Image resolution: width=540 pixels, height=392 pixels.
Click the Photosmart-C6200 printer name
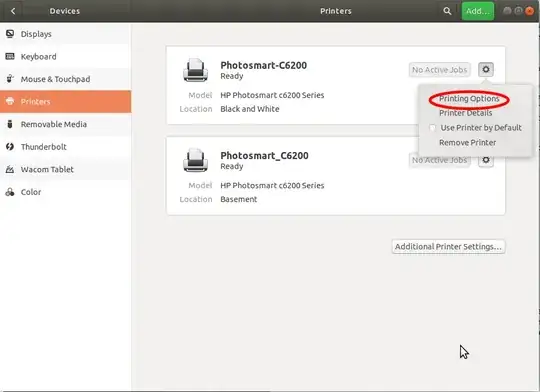pyautogui.click(x=263, y=65)
